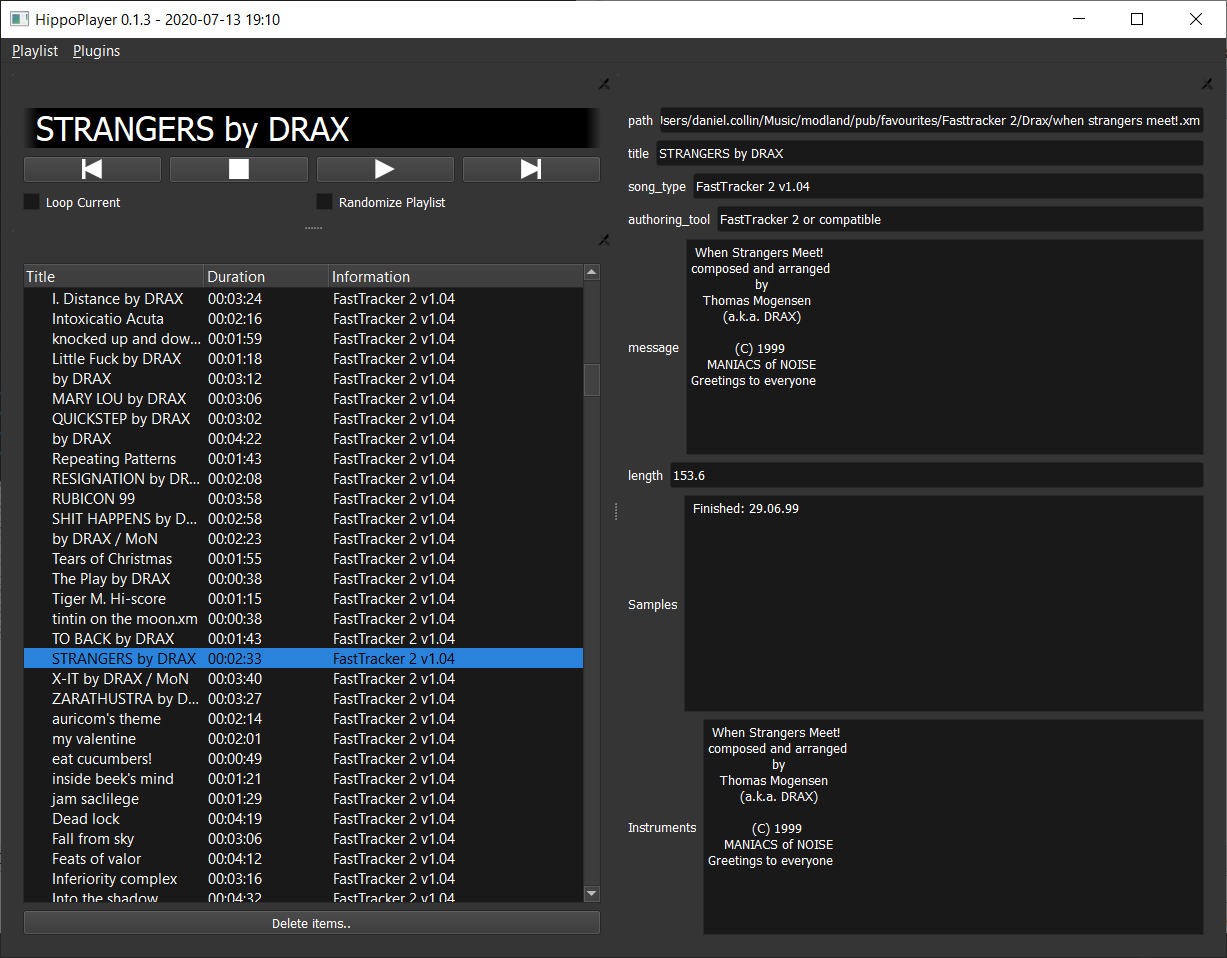Click the HippoPlayer app icon in title bar
This screenshot has width=1227, height=958.
click(x=18, y=19)
